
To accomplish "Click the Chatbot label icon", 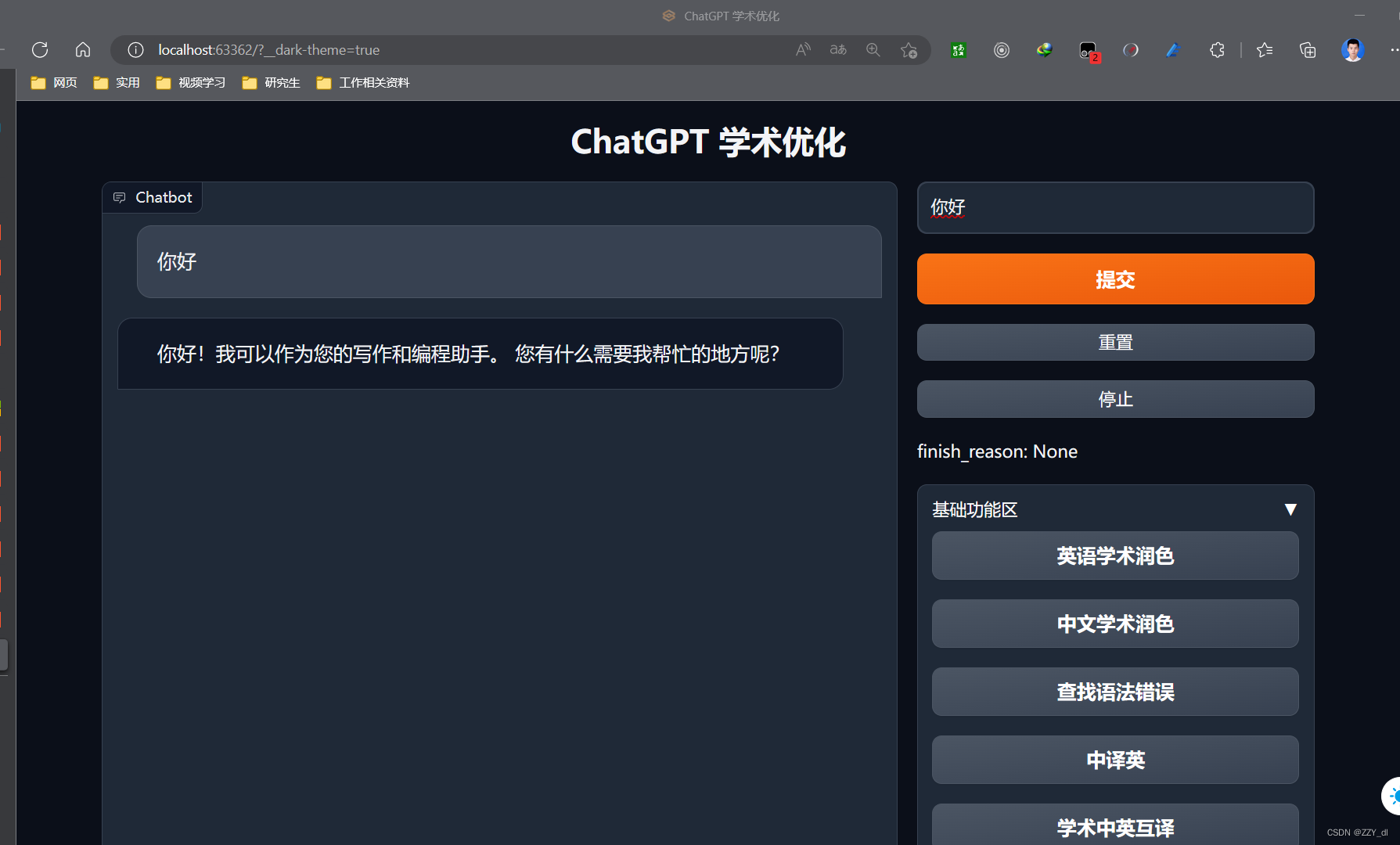I will (120, 197).
